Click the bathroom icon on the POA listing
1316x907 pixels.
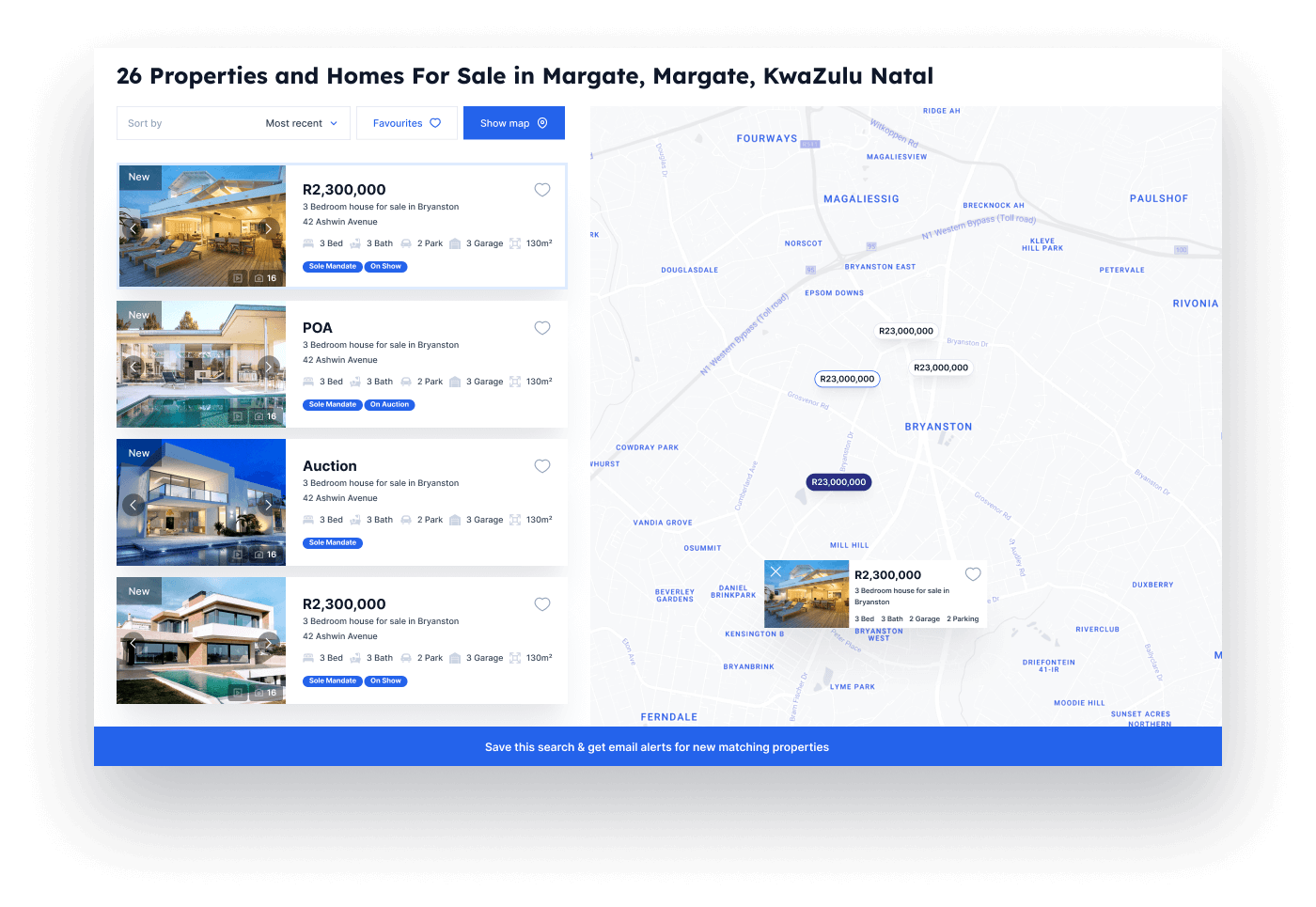coord(355,381)
